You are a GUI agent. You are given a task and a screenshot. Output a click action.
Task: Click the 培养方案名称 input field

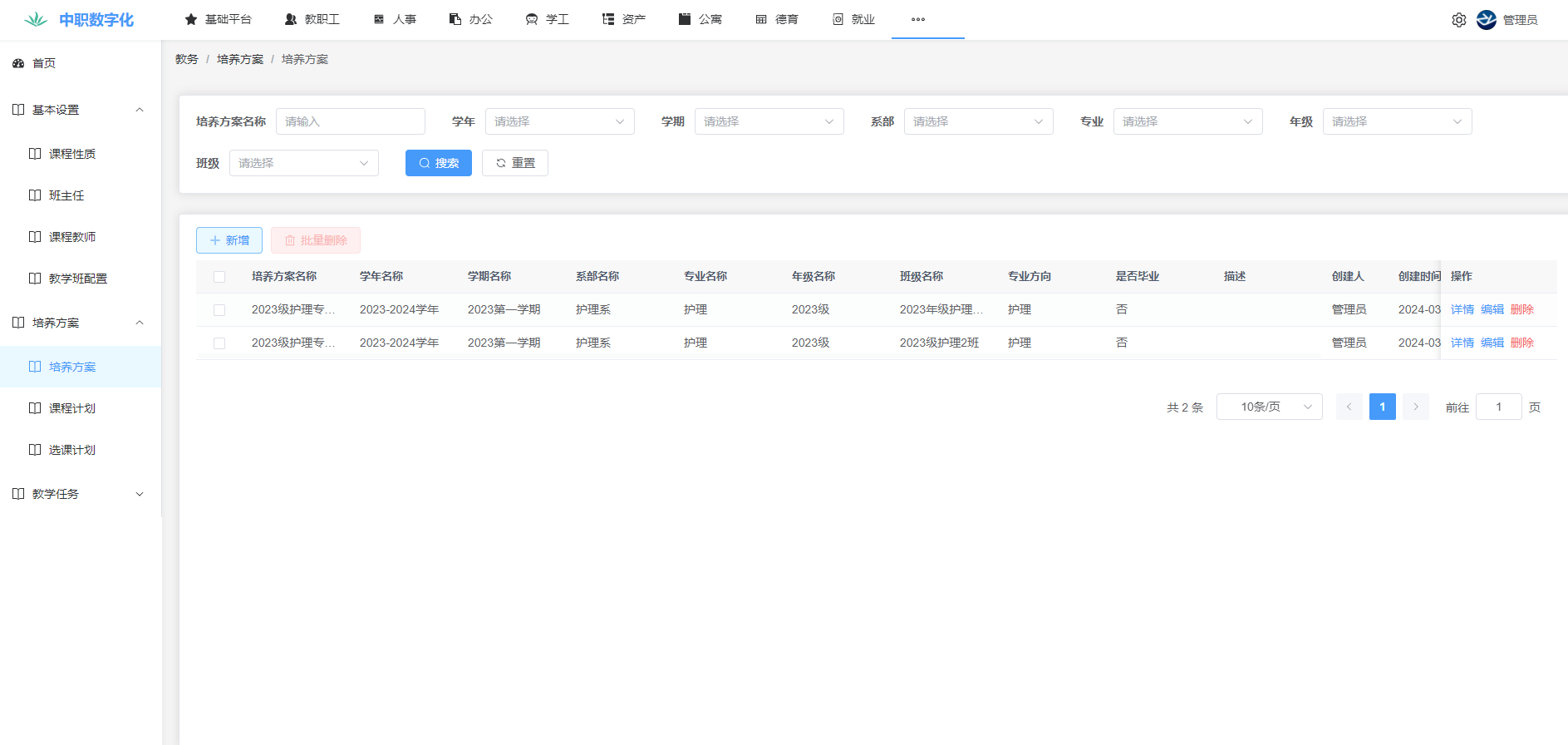pyautogui.click(x=350, y=121)
